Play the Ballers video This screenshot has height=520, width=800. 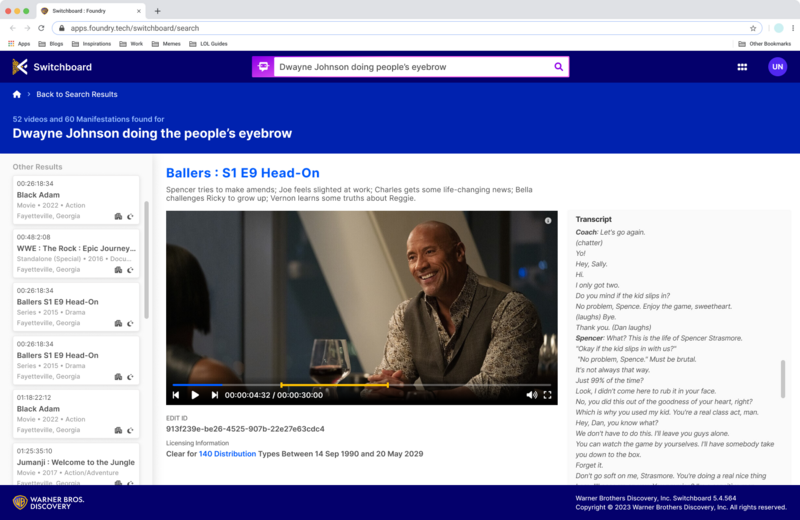pos(195,395)
